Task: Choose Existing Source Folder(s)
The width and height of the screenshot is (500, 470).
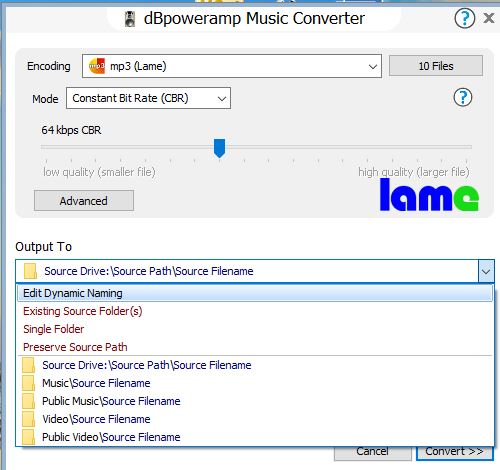Action: (x=255, y=311)
